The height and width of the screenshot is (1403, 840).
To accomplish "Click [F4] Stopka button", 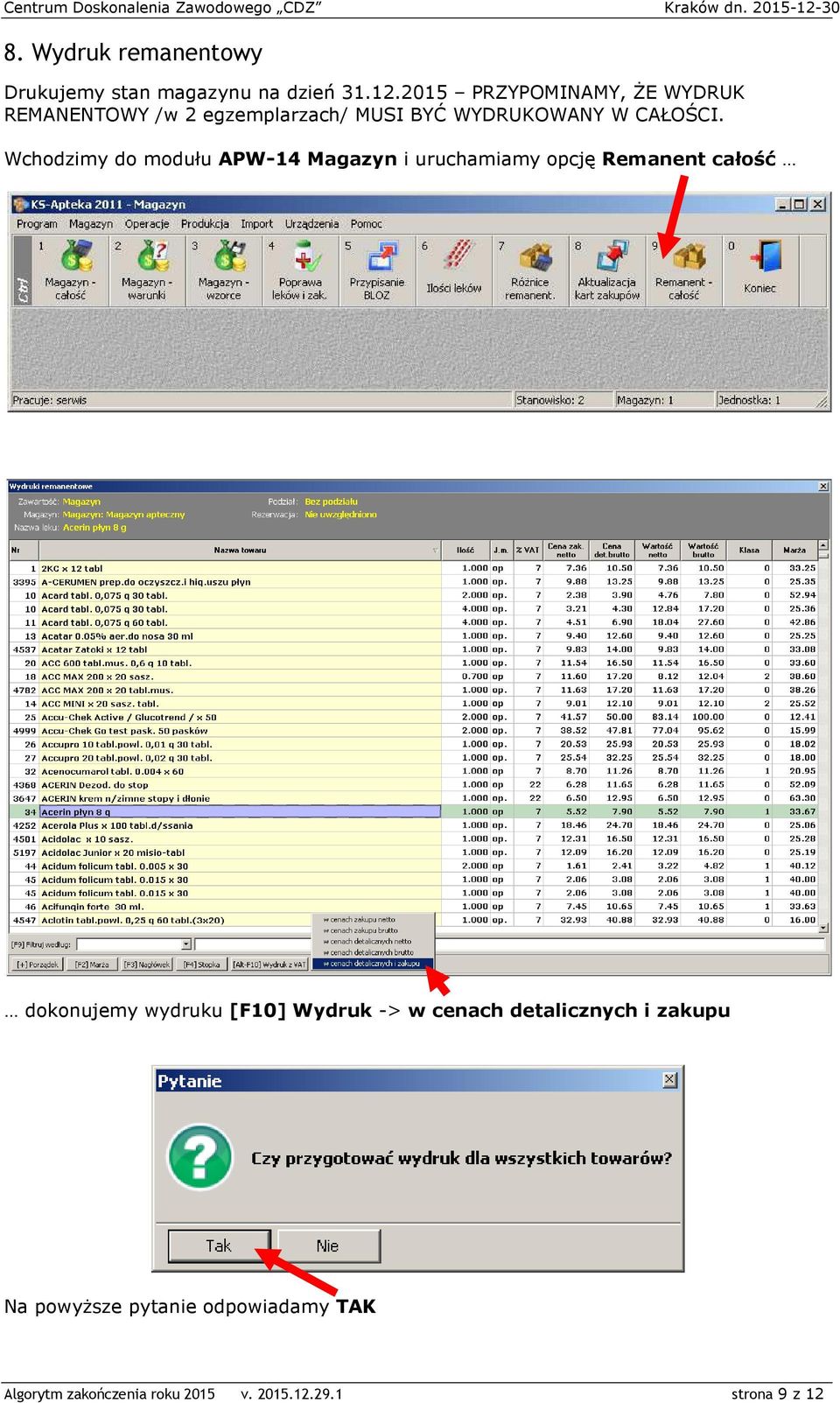I will click(201, 965).
